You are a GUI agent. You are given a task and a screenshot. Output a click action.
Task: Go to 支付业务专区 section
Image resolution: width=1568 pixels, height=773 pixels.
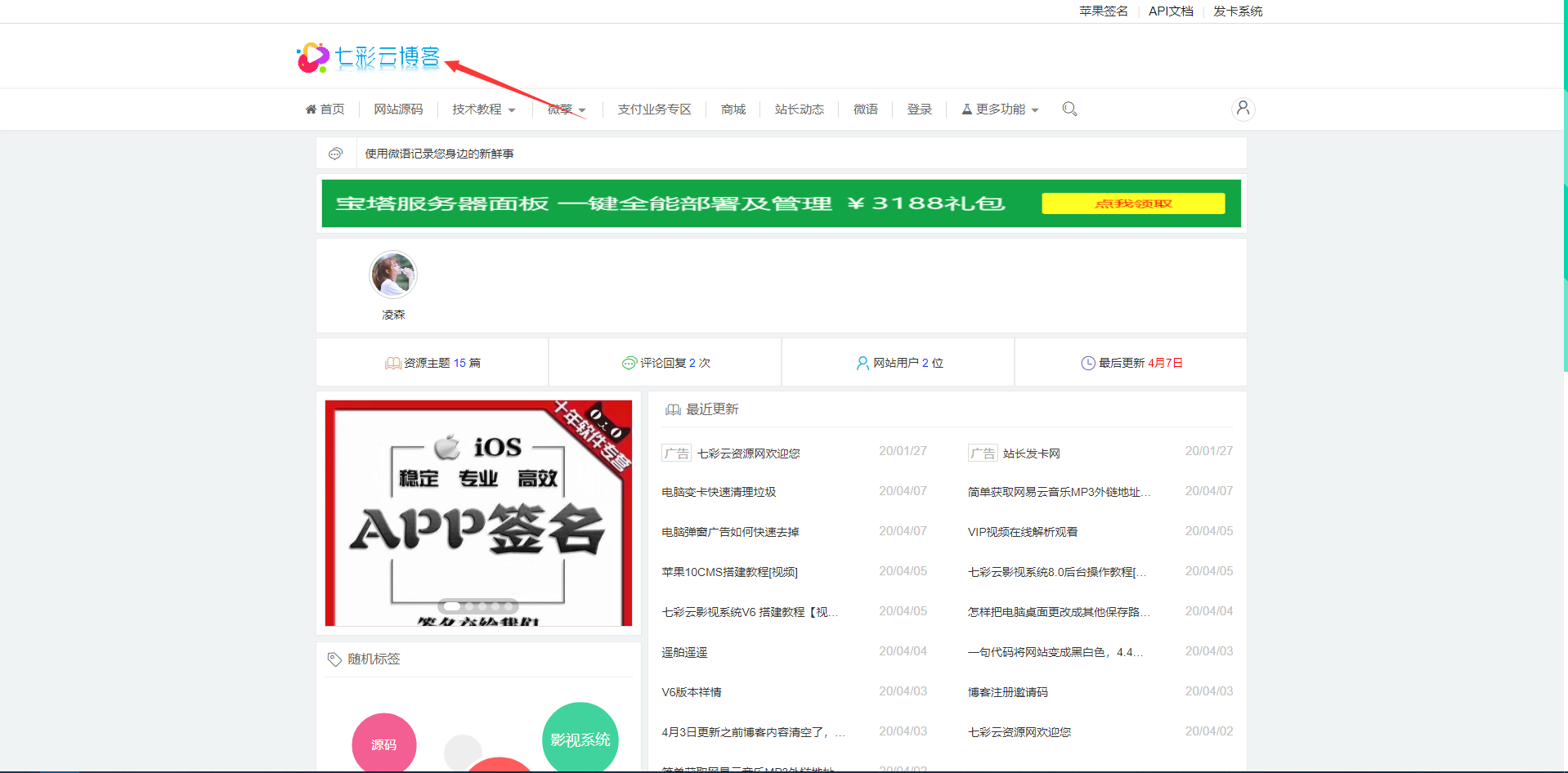tap(654, 109)
